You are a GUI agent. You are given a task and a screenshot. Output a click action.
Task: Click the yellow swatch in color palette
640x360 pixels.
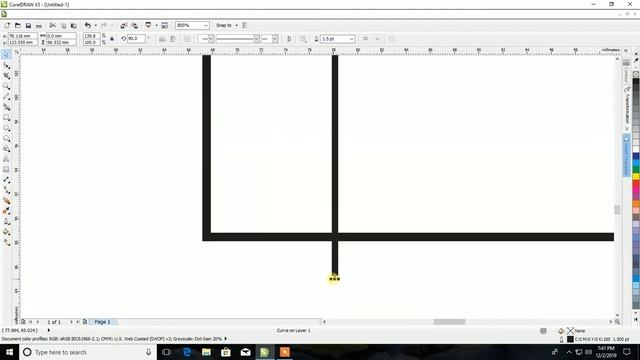[x=636, y=177]
